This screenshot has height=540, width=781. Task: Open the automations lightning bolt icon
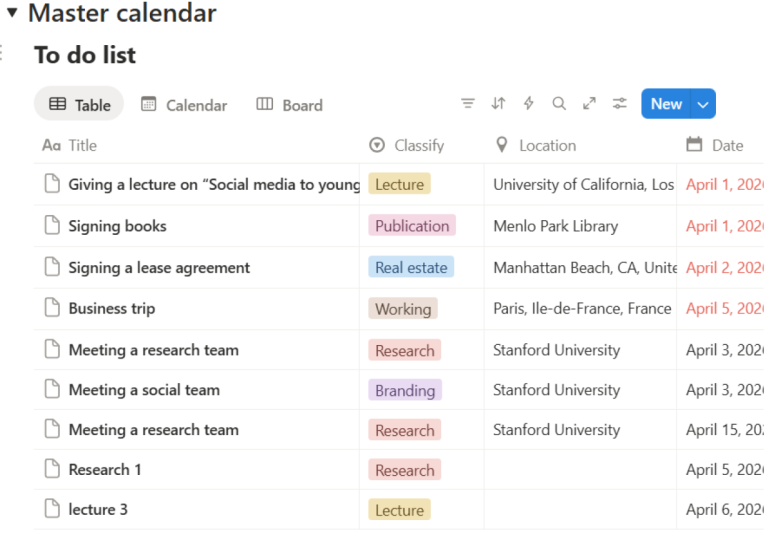[x=528, y=104]
